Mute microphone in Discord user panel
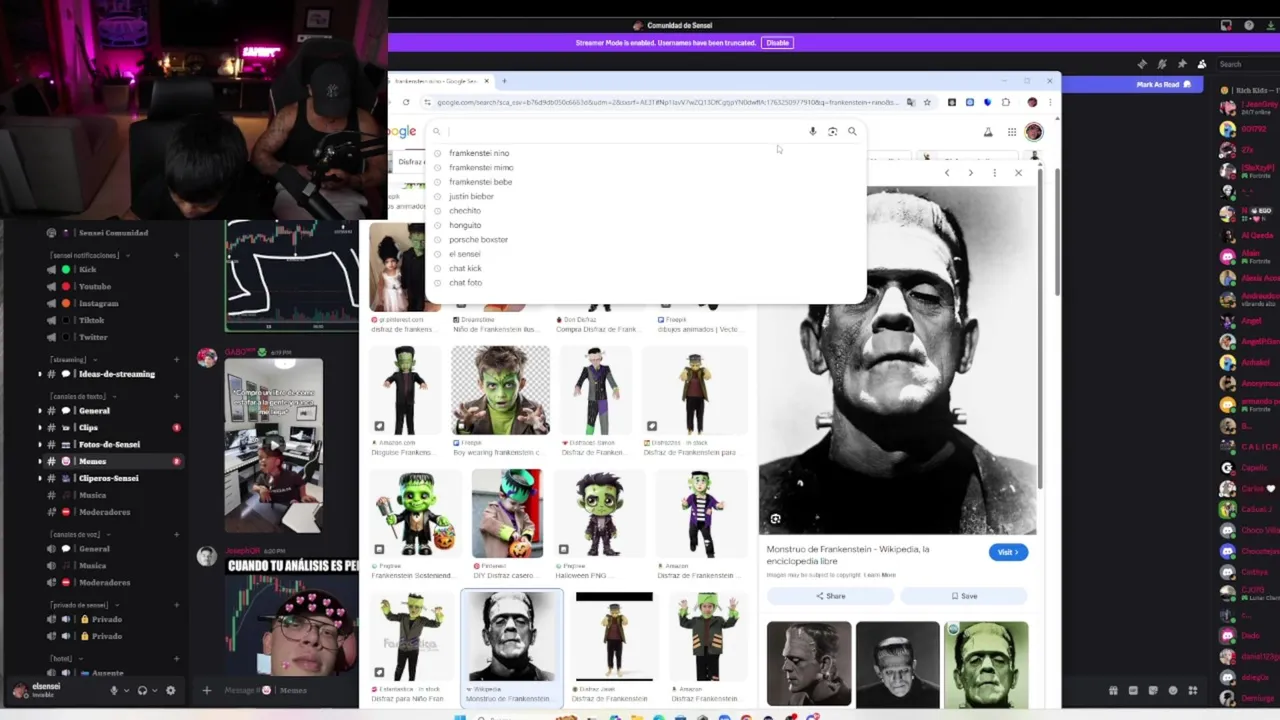1280x720 pixels. 113,690
